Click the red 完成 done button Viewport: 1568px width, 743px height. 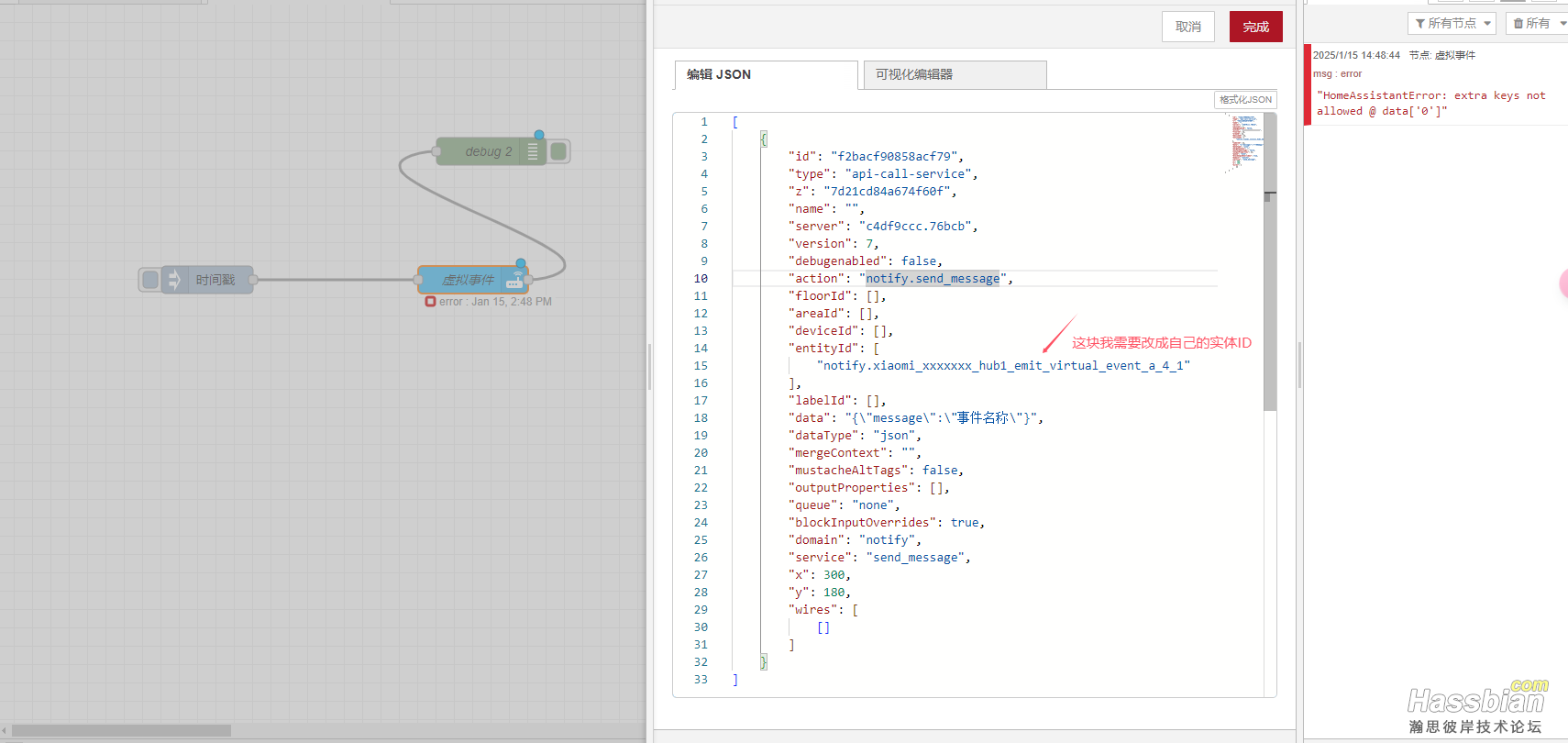click(1256, 27)
